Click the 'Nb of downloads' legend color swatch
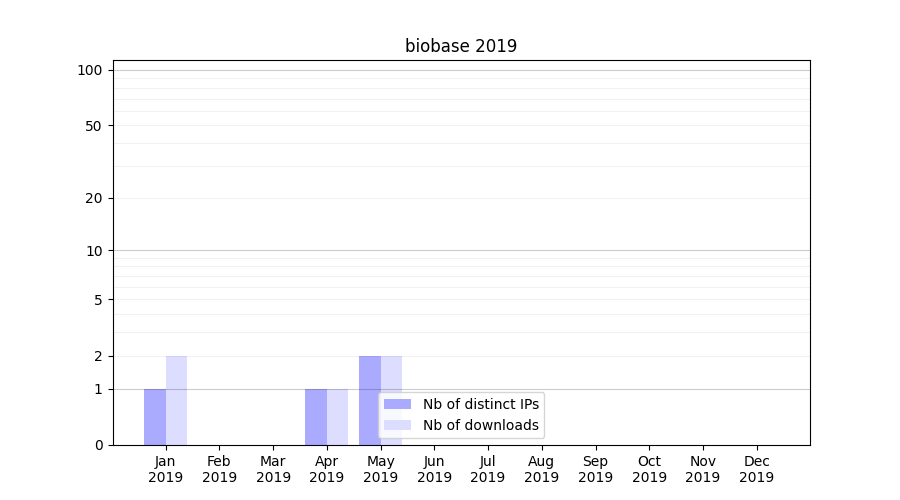The height and width of the screenshot is (500, 900). [397, 425]
